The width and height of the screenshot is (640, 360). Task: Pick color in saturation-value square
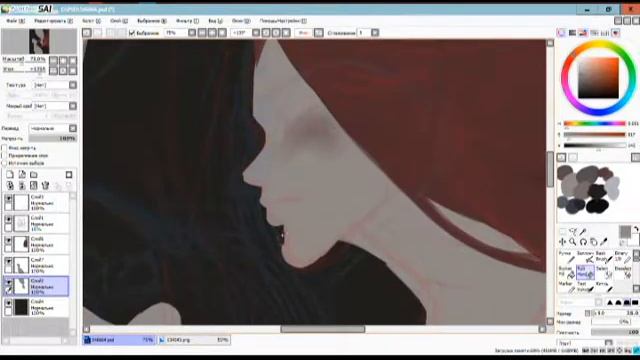[x=598, y=78]
